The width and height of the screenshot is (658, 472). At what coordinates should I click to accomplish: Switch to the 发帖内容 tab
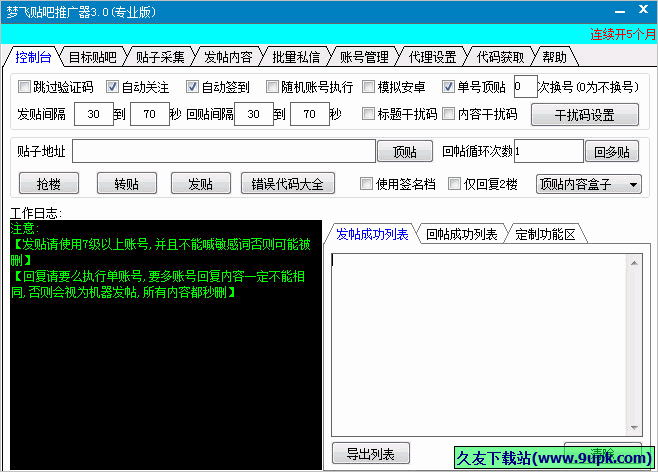tap(228, 57)
